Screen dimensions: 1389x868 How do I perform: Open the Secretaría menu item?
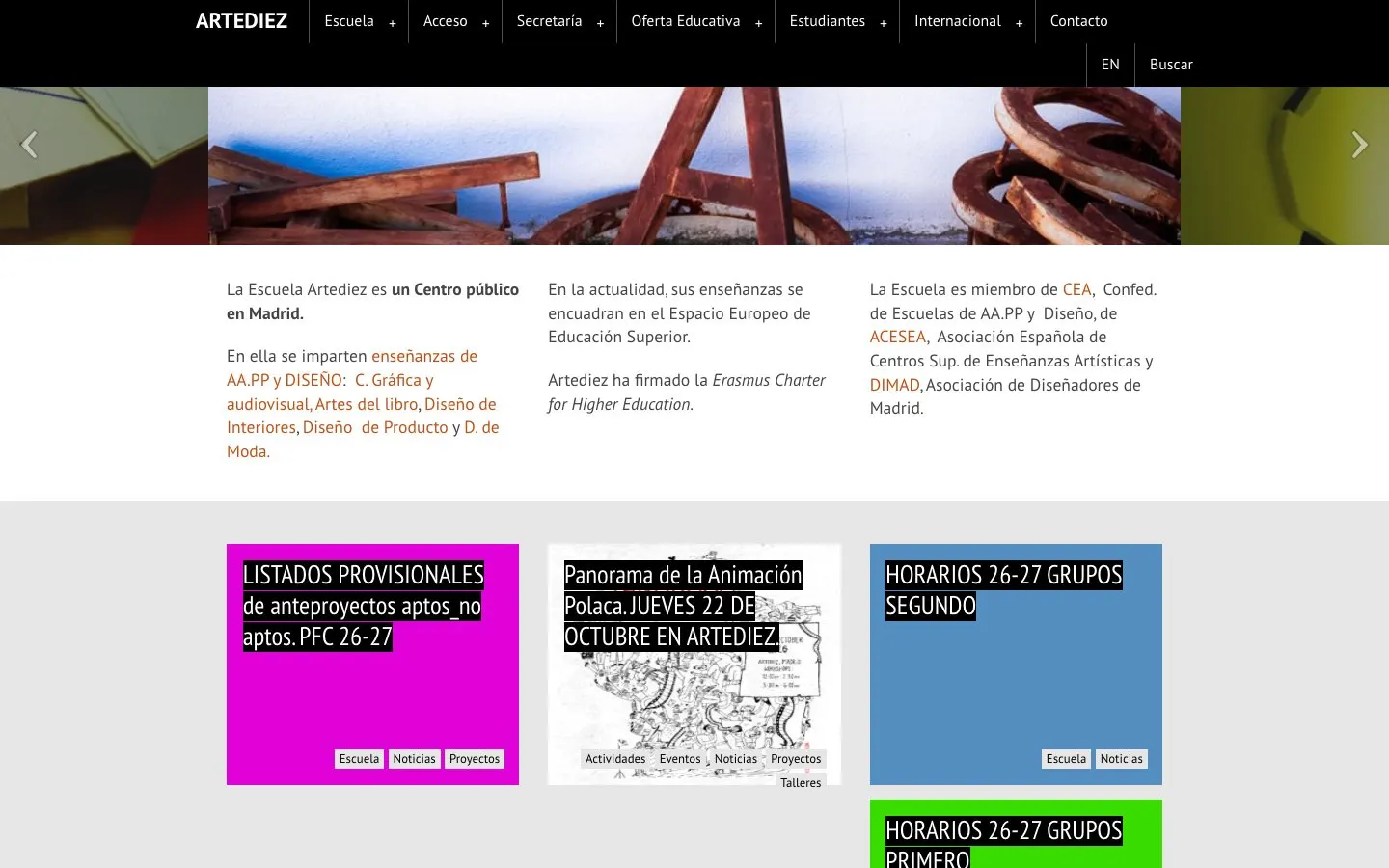(x=550, y=21)
